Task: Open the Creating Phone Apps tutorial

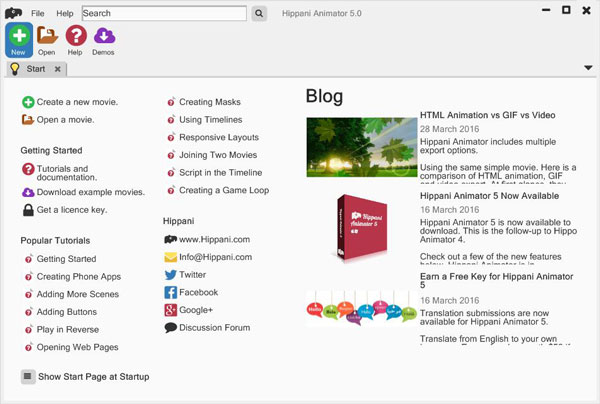Action: (x=79, y=277)
